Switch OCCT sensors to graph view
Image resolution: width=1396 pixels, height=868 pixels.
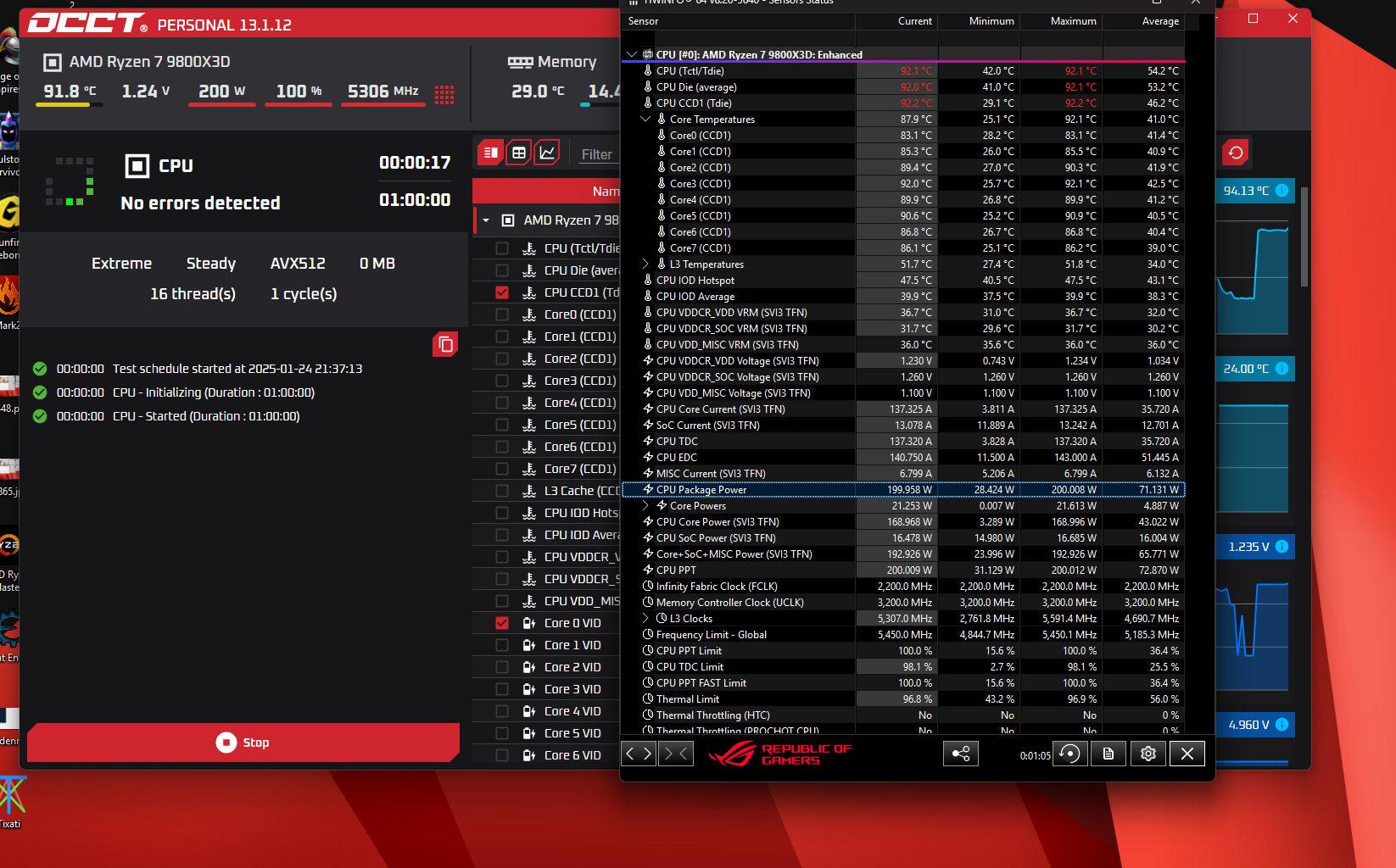[548, 153]
